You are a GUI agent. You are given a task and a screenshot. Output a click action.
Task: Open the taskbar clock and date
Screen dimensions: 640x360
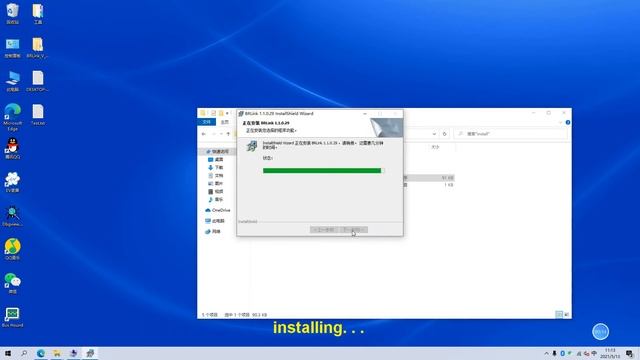[610, 353]
